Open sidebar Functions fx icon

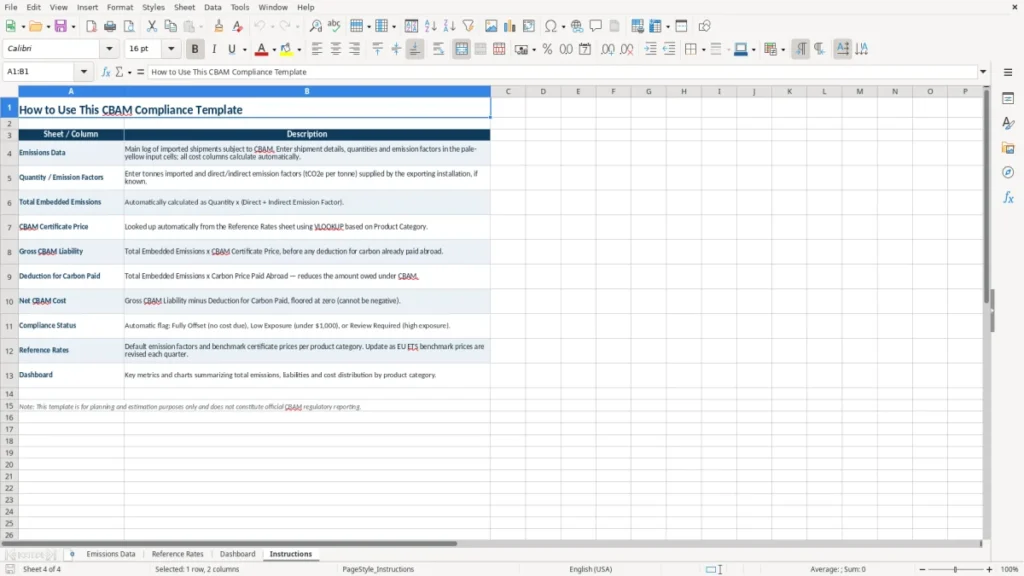[1008, 197]
